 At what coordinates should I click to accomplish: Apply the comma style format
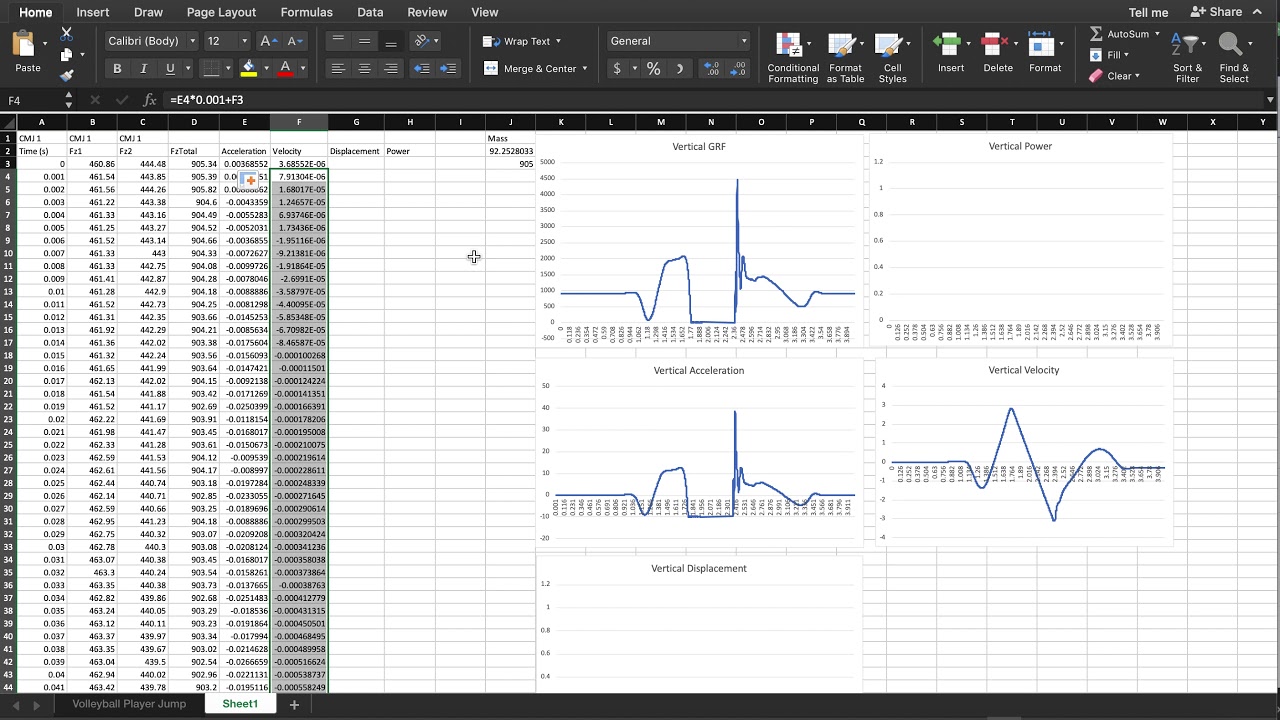[680, 68]
